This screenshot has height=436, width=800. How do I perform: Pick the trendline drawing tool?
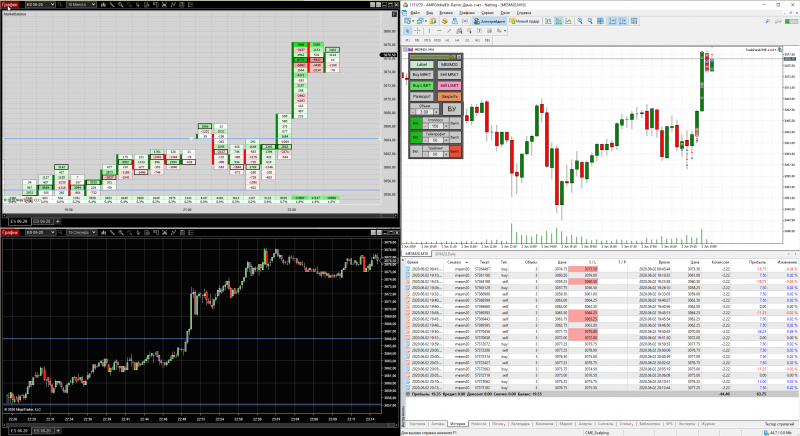pyautogui.click(x=449, y=31)
